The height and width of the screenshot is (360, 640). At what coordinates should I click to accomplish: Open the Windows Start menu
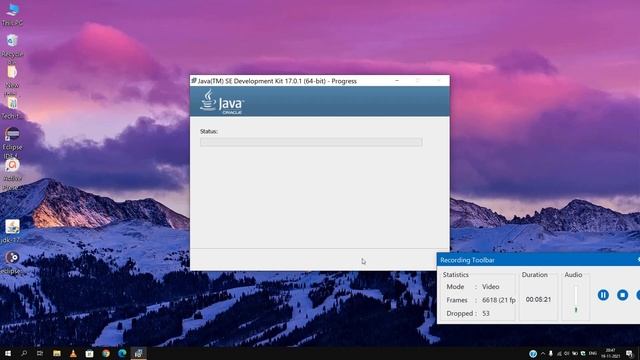(x=8, y=353)
